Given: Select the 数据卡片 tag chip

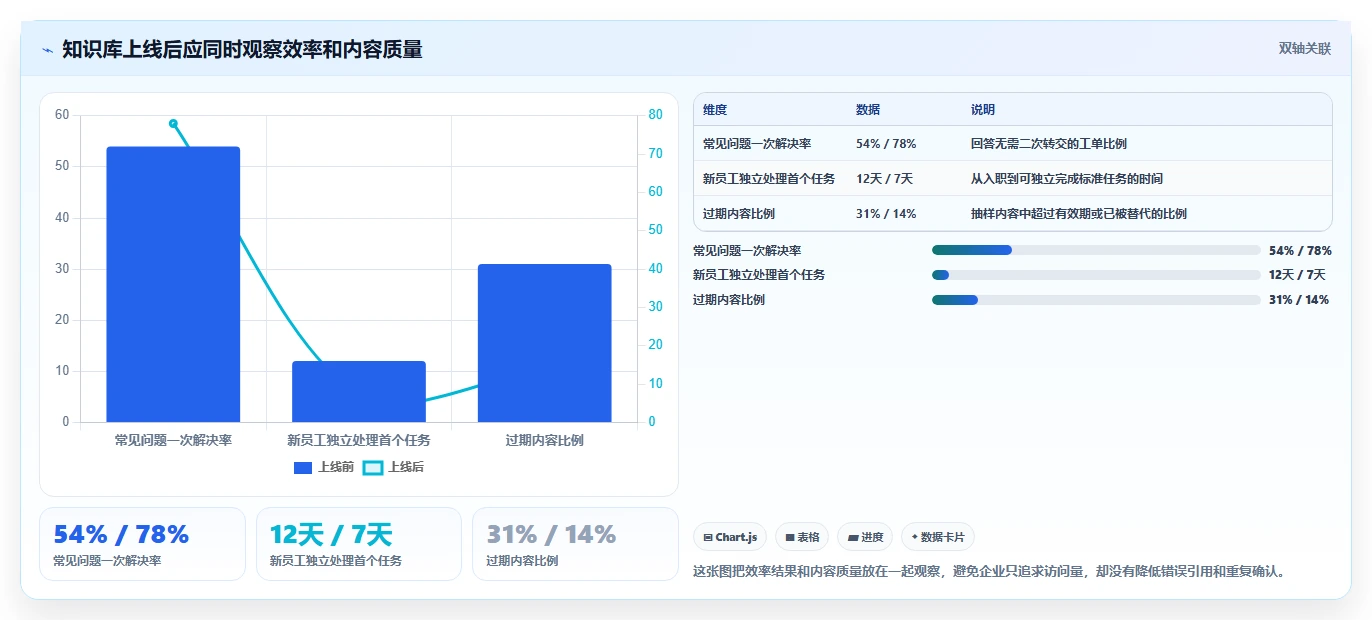Looking at the screenshot, I should click(x=938, y=537).
